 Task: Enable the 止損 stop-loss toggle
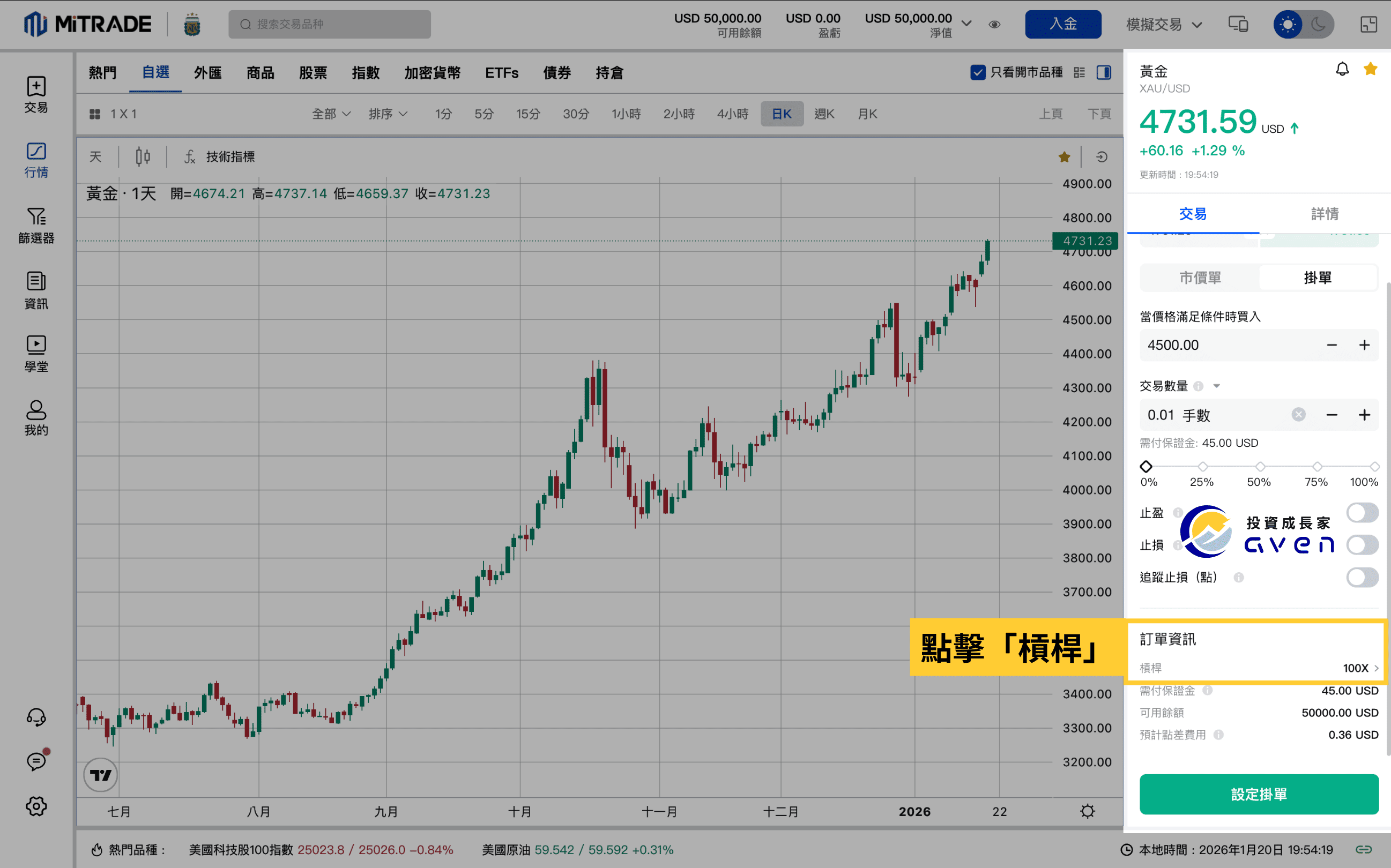tap(1362, 545)
